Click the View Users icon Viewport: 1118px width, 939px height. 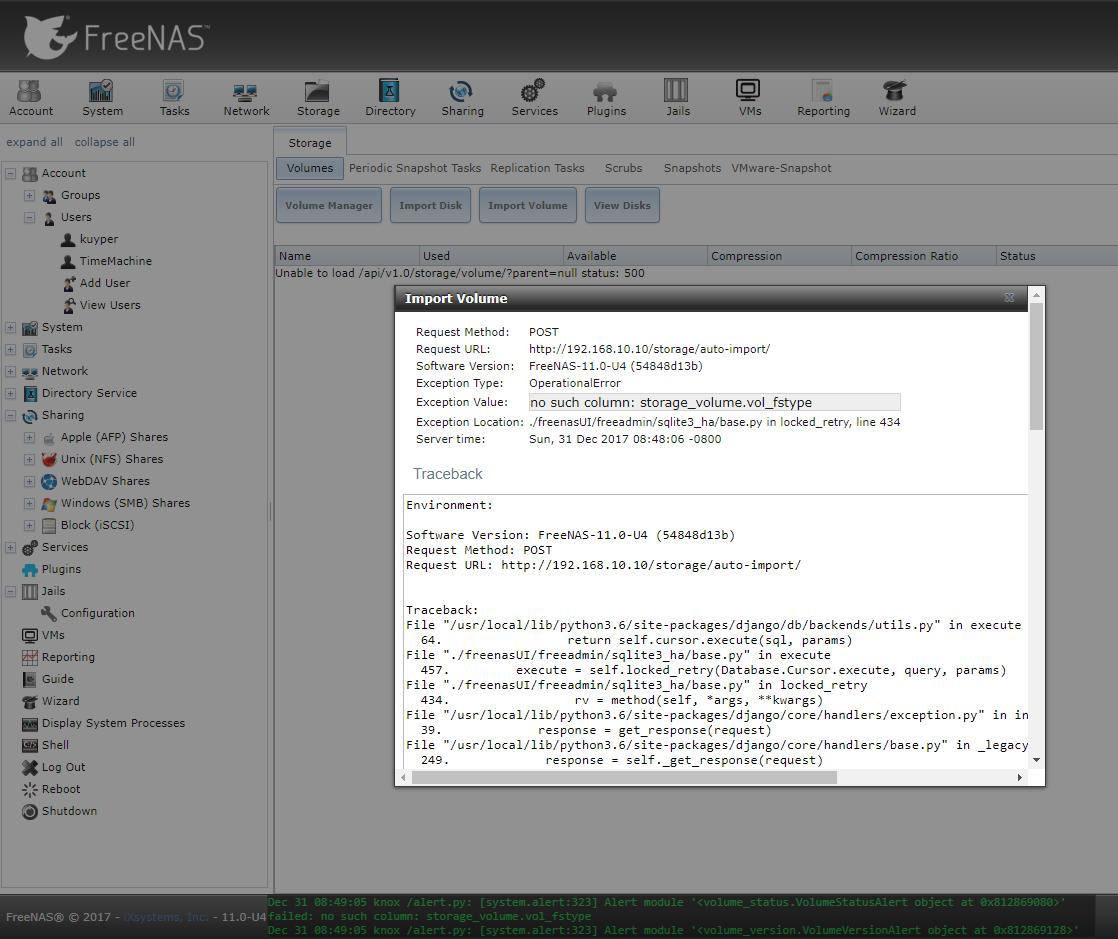pyautogui.click(x=68, y=305)
